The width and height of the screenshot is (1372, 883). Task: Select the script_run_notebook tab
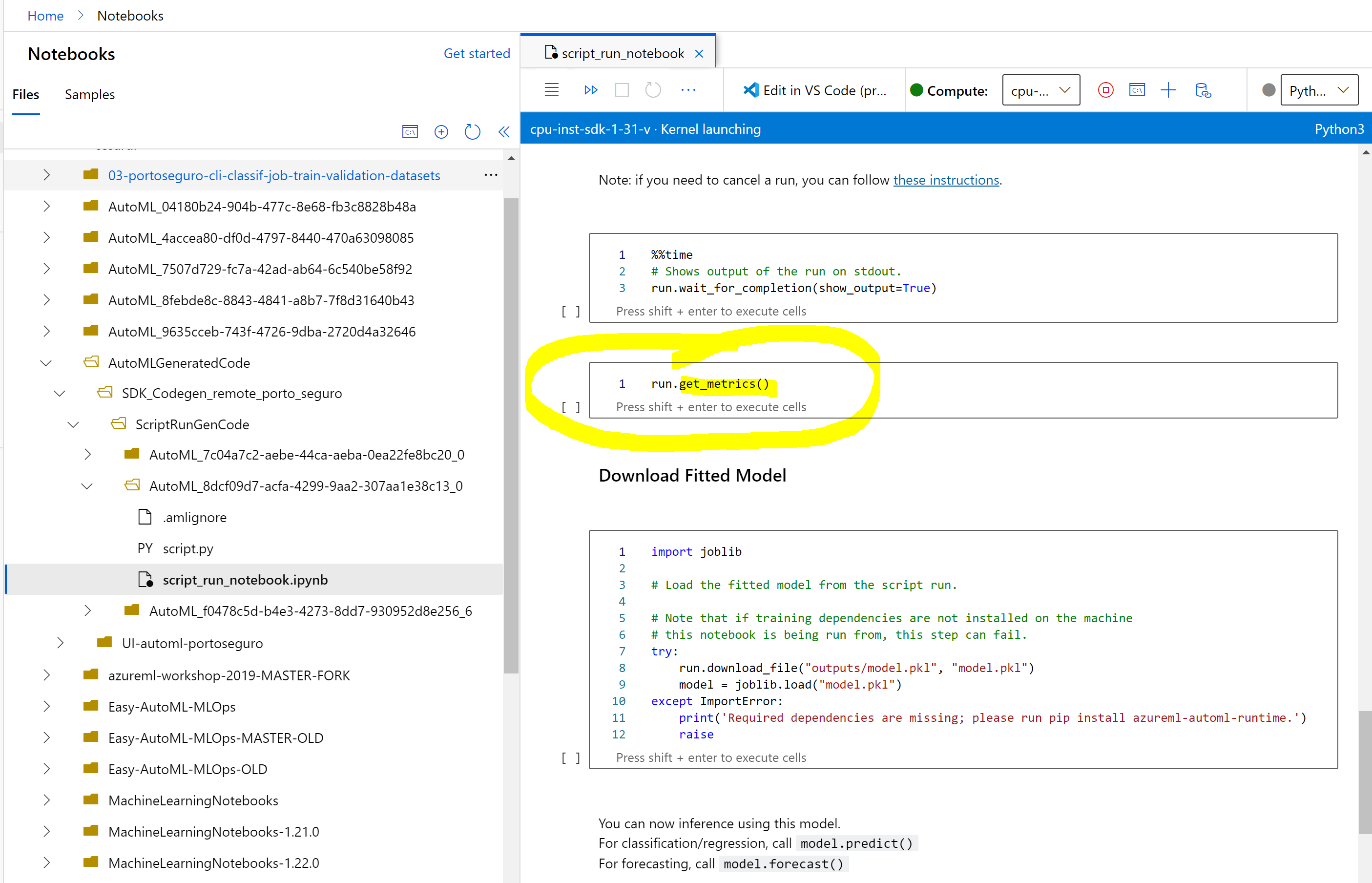coord(623,53)
